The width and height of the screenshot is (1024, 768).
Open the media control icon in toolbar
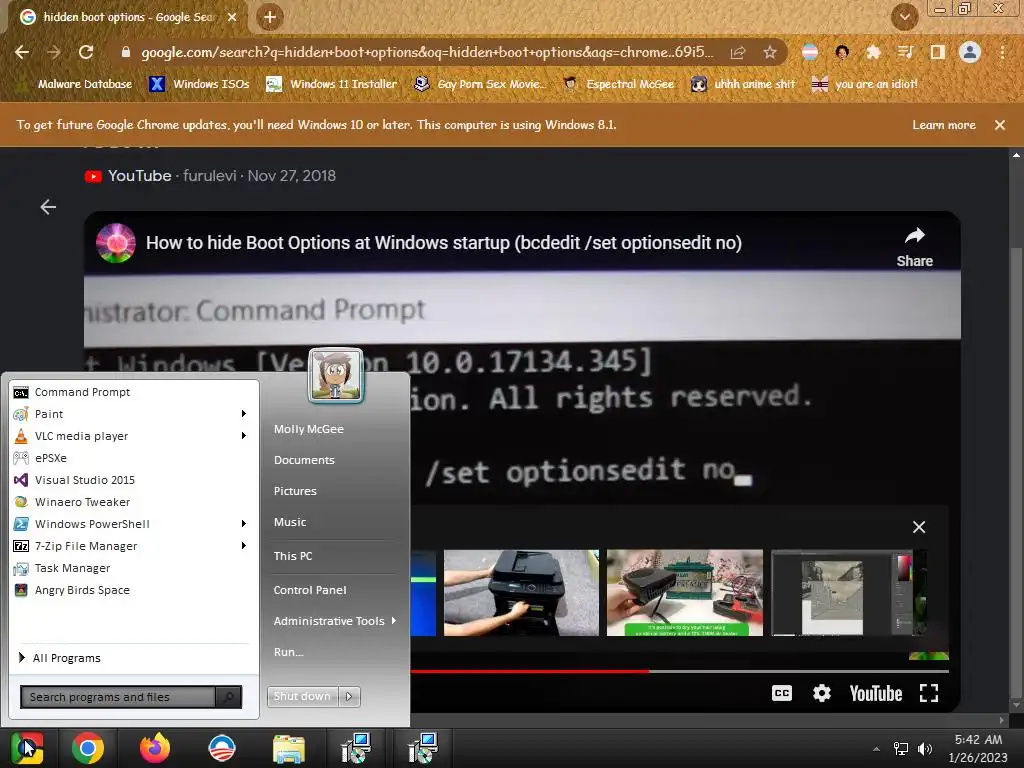coord(906,52)
